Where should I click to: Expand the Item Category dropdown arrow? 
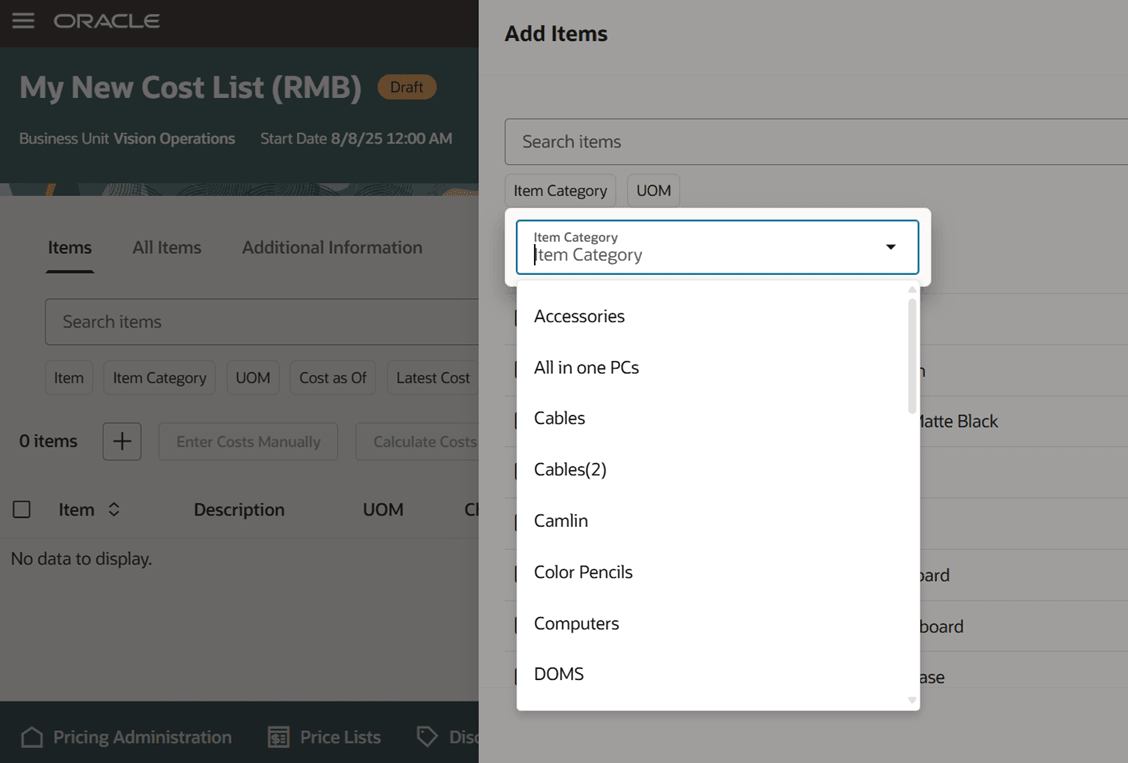click(889, 247)
